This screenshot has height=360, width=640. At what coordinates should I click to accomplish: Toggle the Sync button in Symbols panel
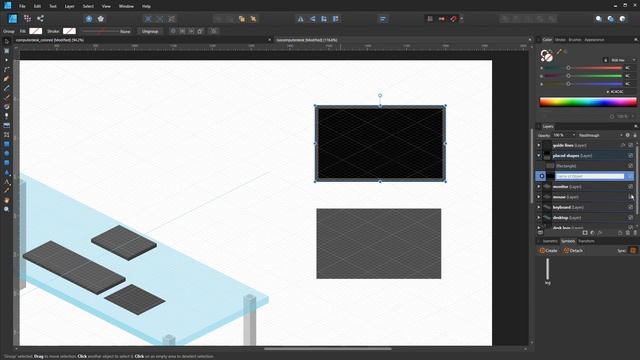(633, 251)
